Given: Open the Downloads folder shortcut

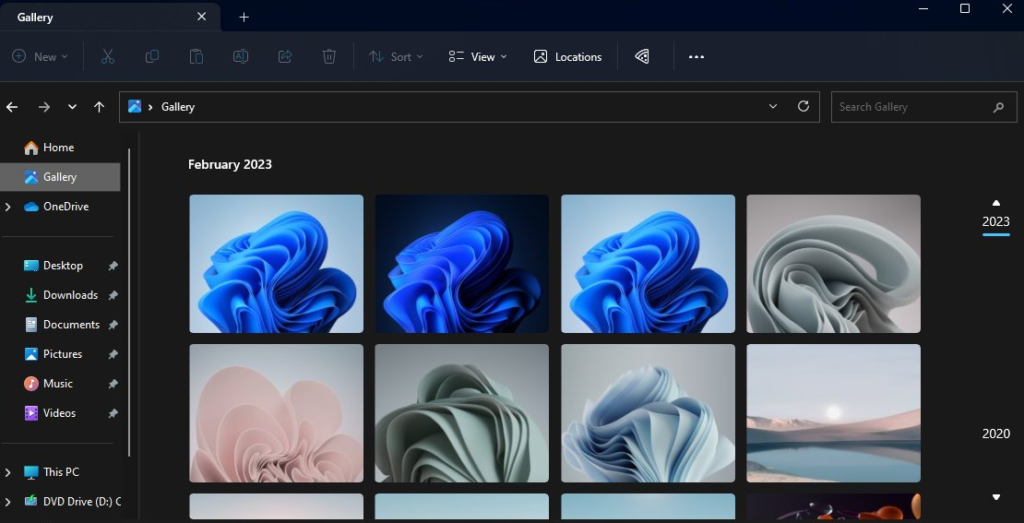Looking at the screenshot, I should click(60, 295).
